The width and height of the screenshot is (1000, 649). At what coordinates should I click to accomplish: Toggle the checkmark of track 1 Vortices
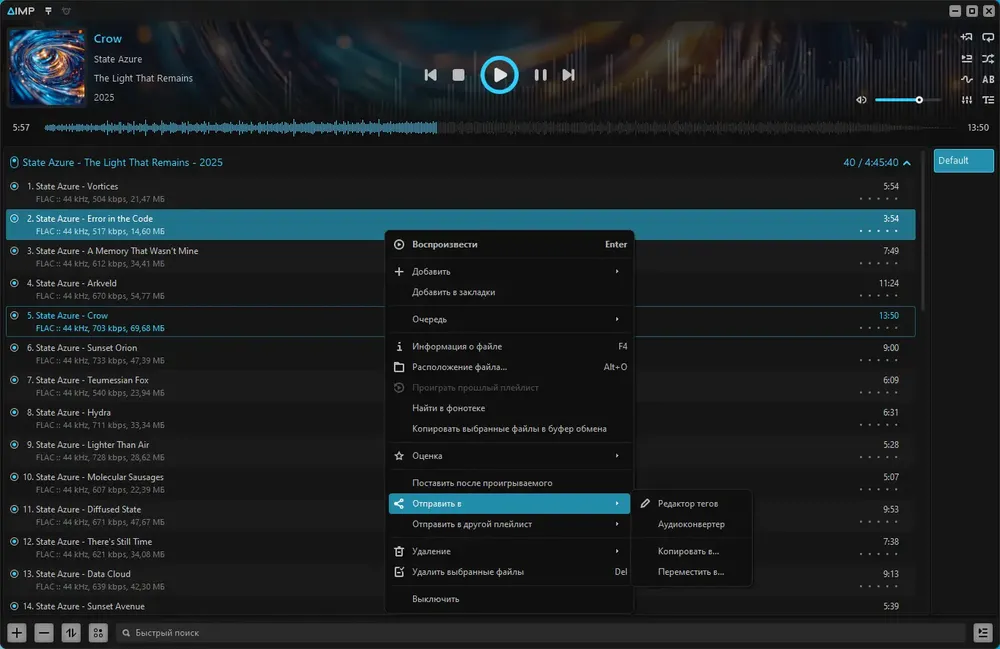(14, 186)
